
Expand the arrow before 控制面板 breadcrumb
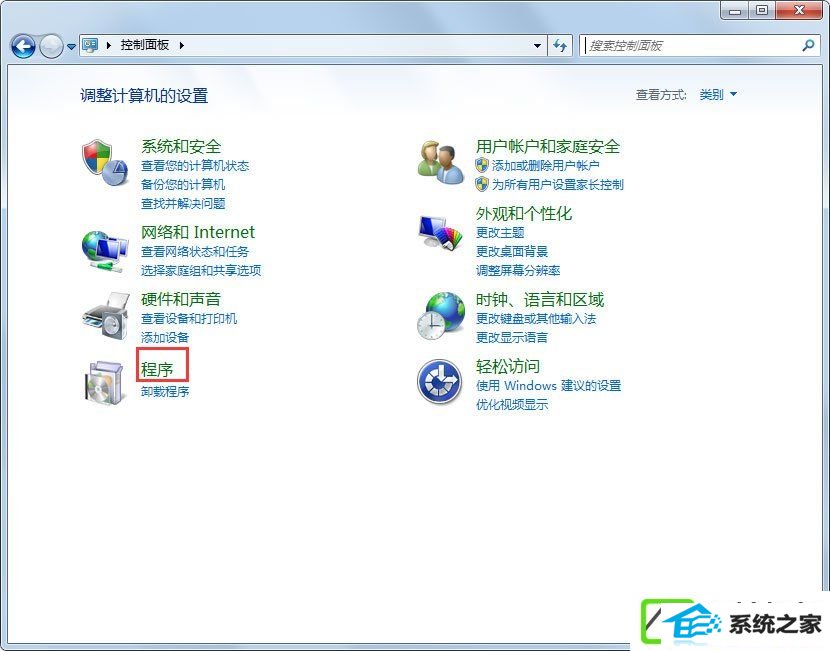109,46
